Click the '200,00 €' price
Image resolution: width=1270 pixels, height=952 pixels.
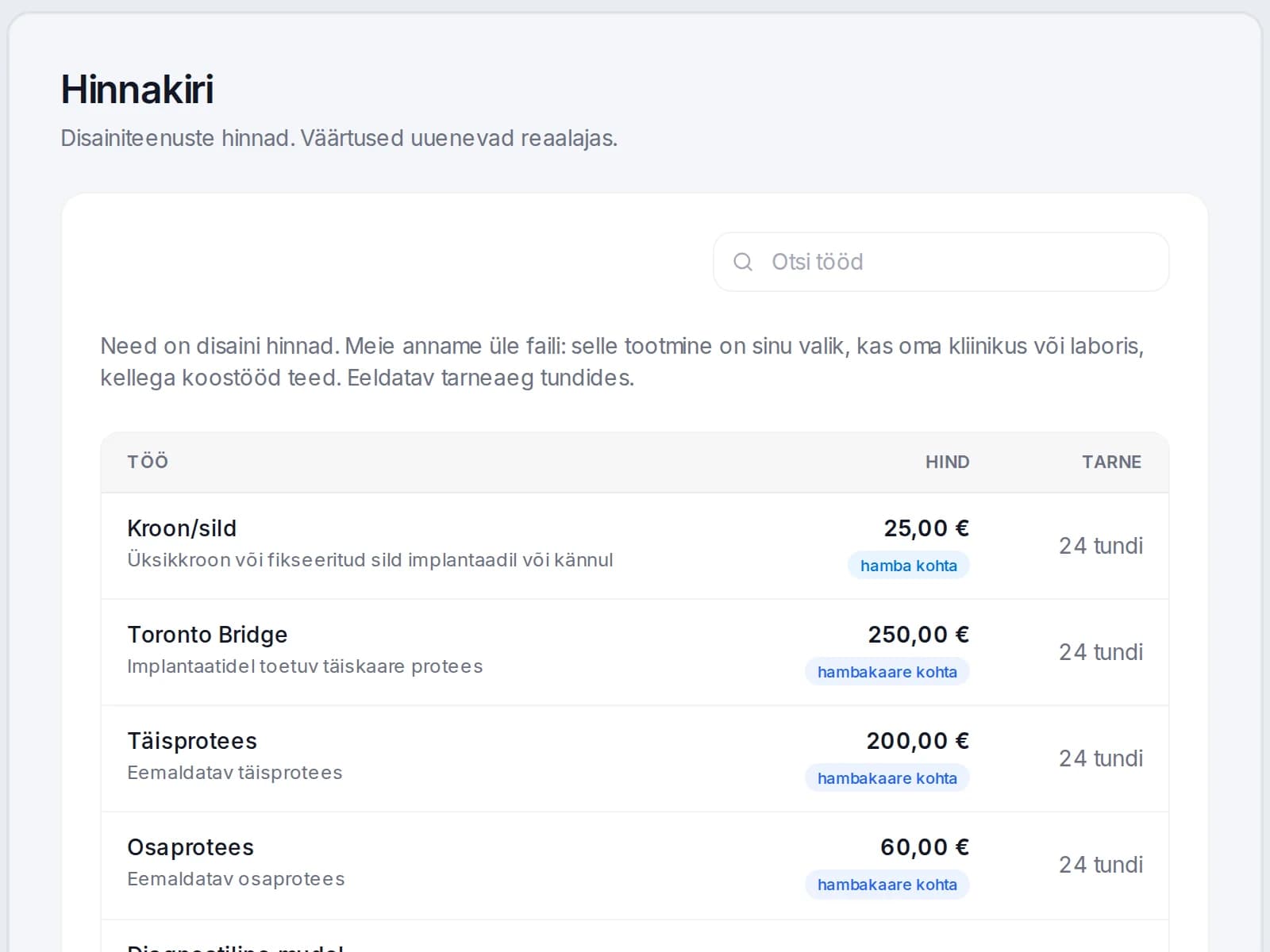(918, 741)
